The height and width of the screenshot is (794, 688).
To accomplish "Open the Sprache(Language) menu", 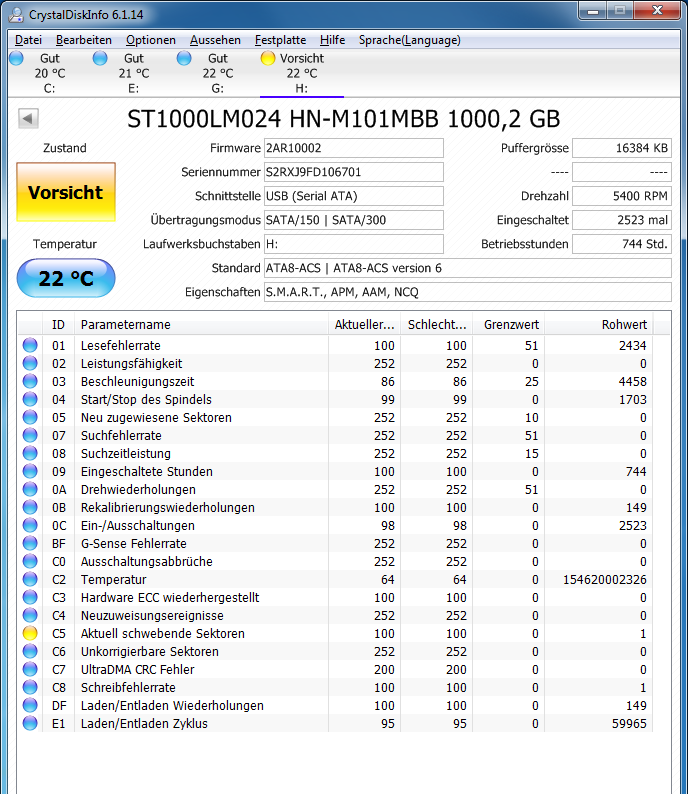I will [x=410, y=40].
